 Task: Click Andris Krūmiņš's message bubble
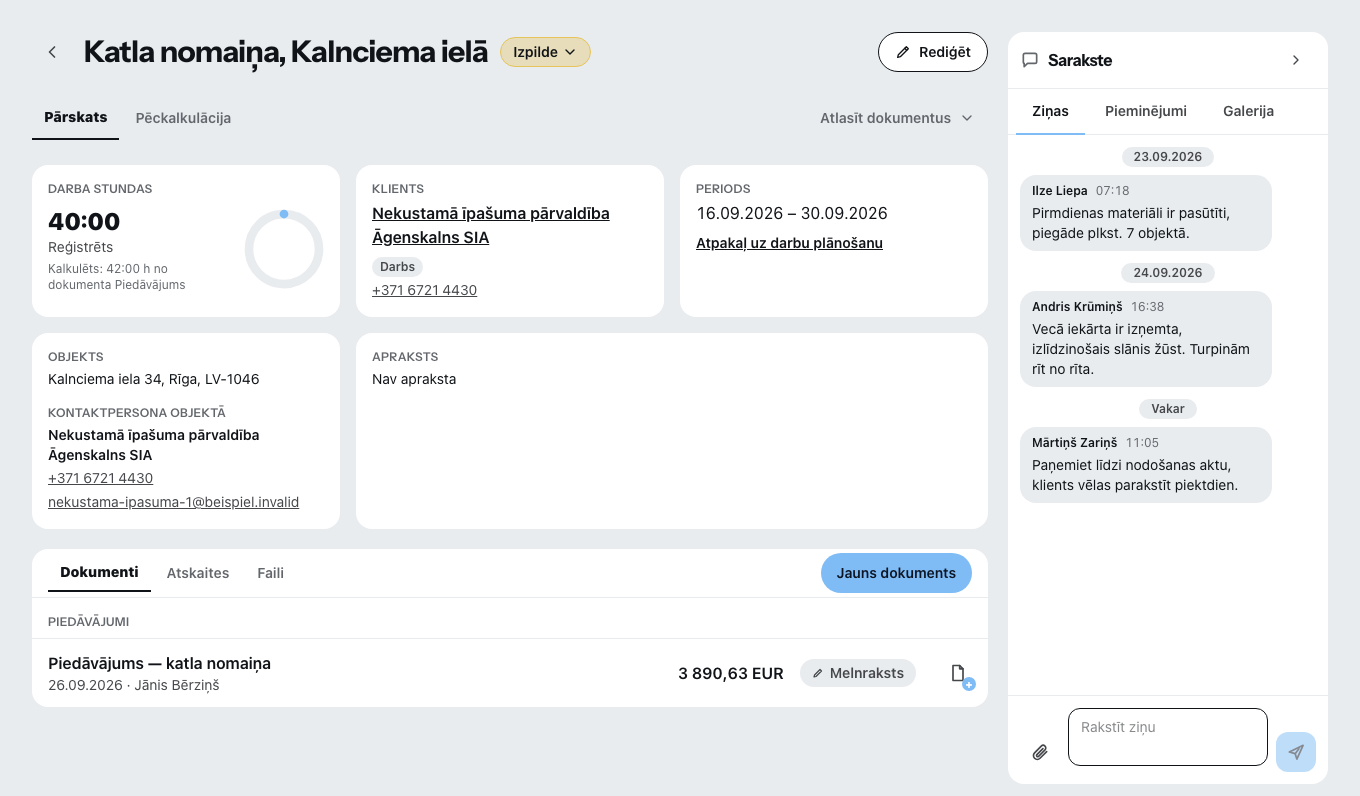point(1146,339)
